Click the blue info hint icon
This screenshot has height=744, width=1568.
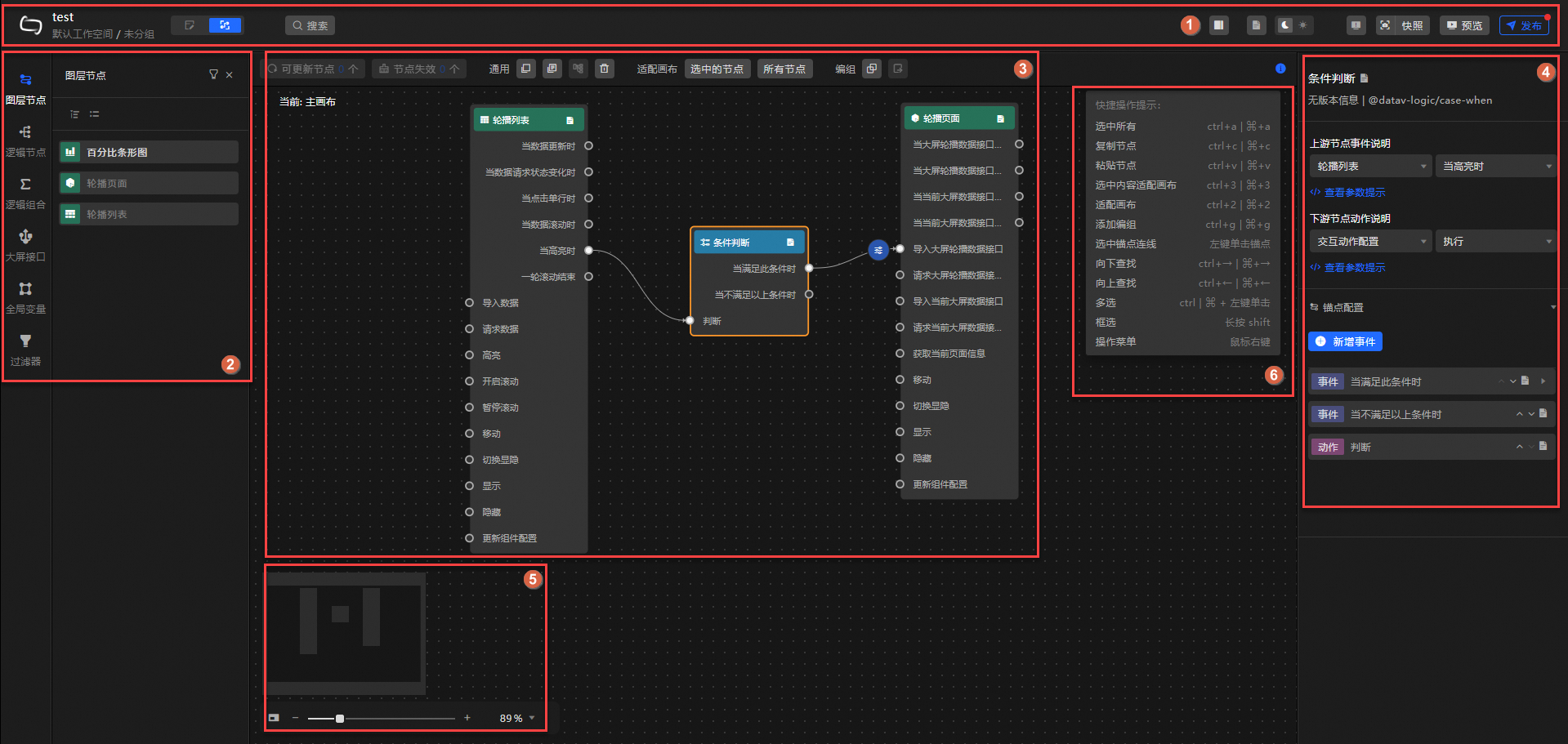coord(1280,69)
